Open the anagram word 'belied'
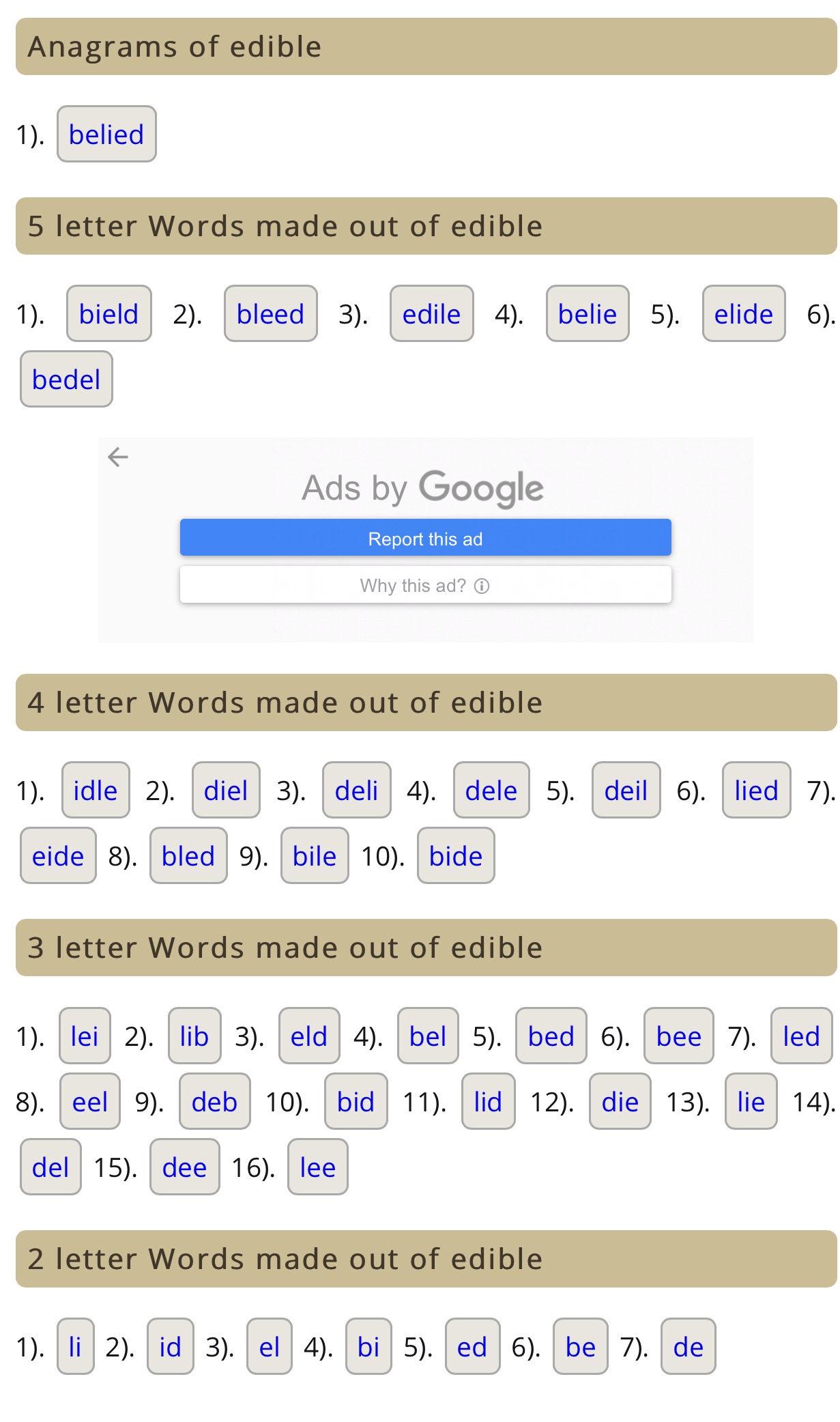The height and width of the screenshot is (1422, 840). pos(106,134)
